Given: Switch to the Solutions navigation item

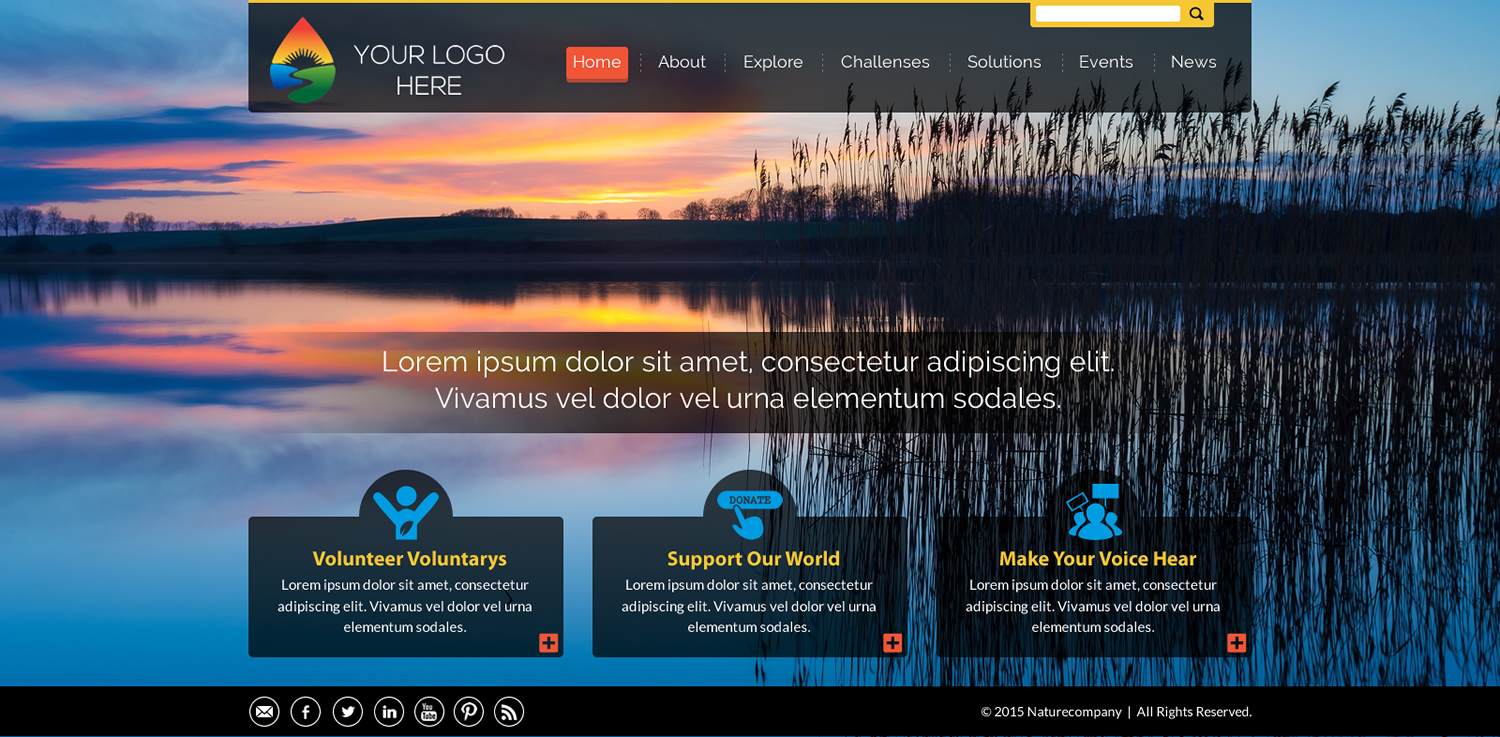Looking at the screenshot, I should point(1004,62).
